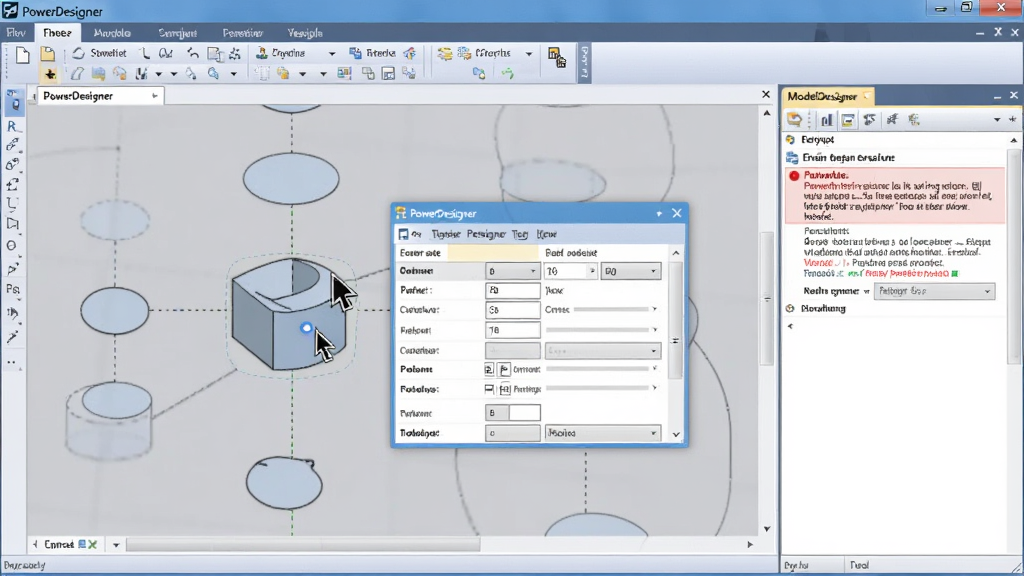The width and height of the screenshot is (1024, 576).
Task: Toggle the second icon button in the Polomt row
Action: [x=504, y=370]
